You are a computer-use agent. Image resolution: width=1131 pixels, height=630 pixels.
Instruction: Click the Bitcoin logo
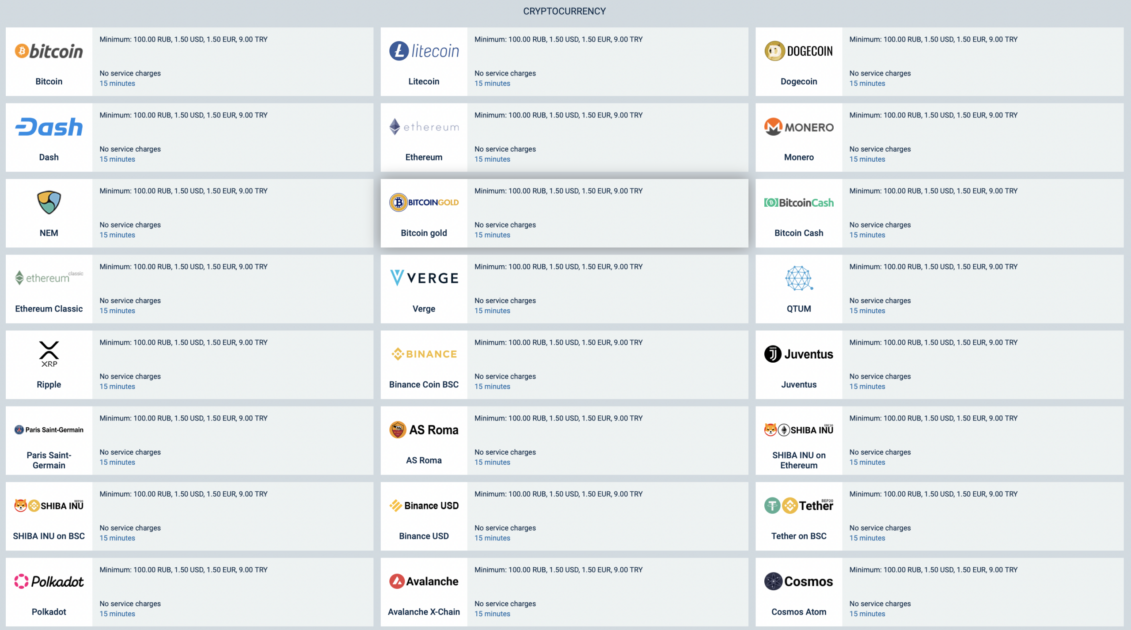[49, 51]
